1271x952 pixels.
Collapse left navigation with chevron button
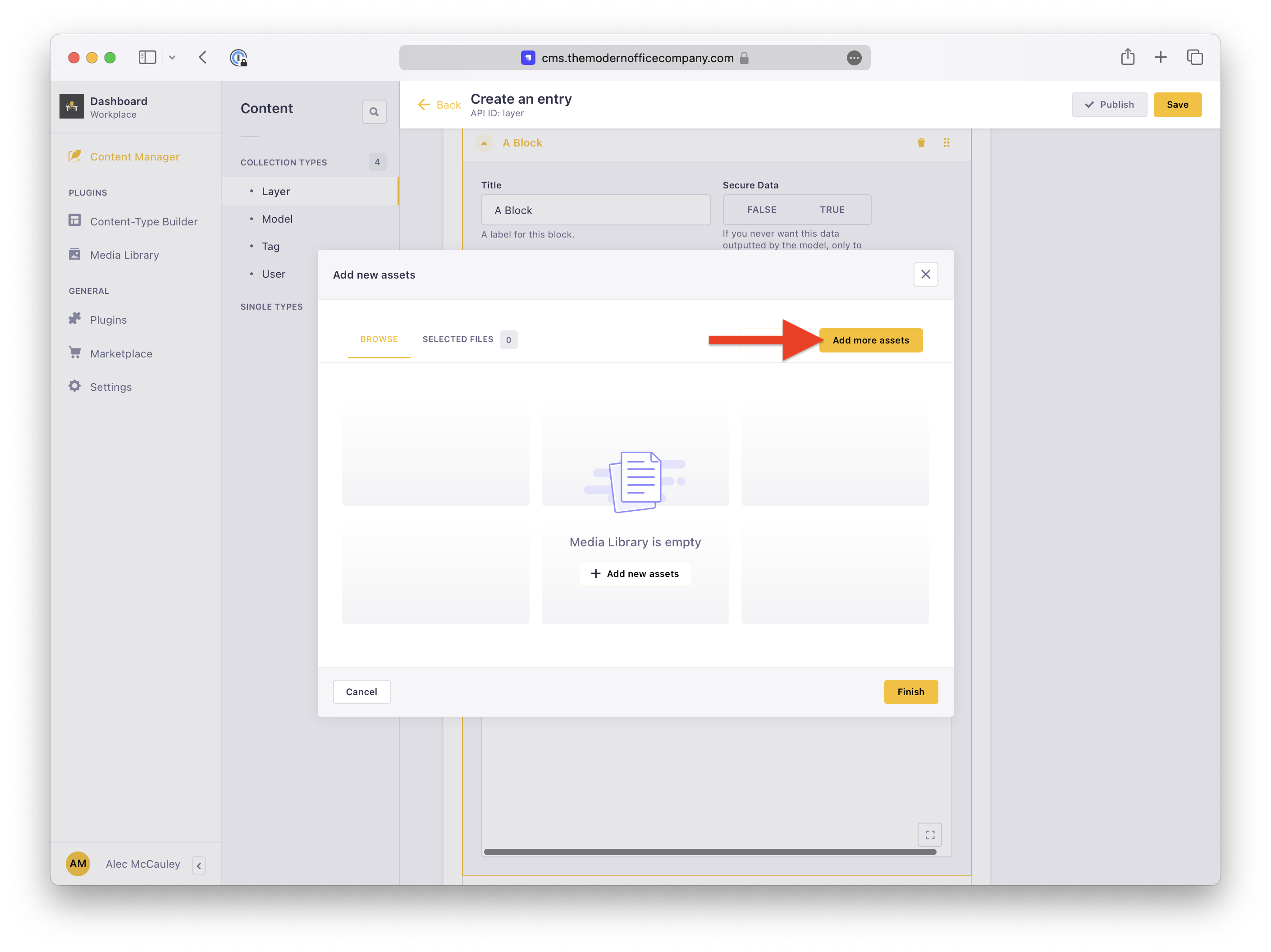[199, 865]
